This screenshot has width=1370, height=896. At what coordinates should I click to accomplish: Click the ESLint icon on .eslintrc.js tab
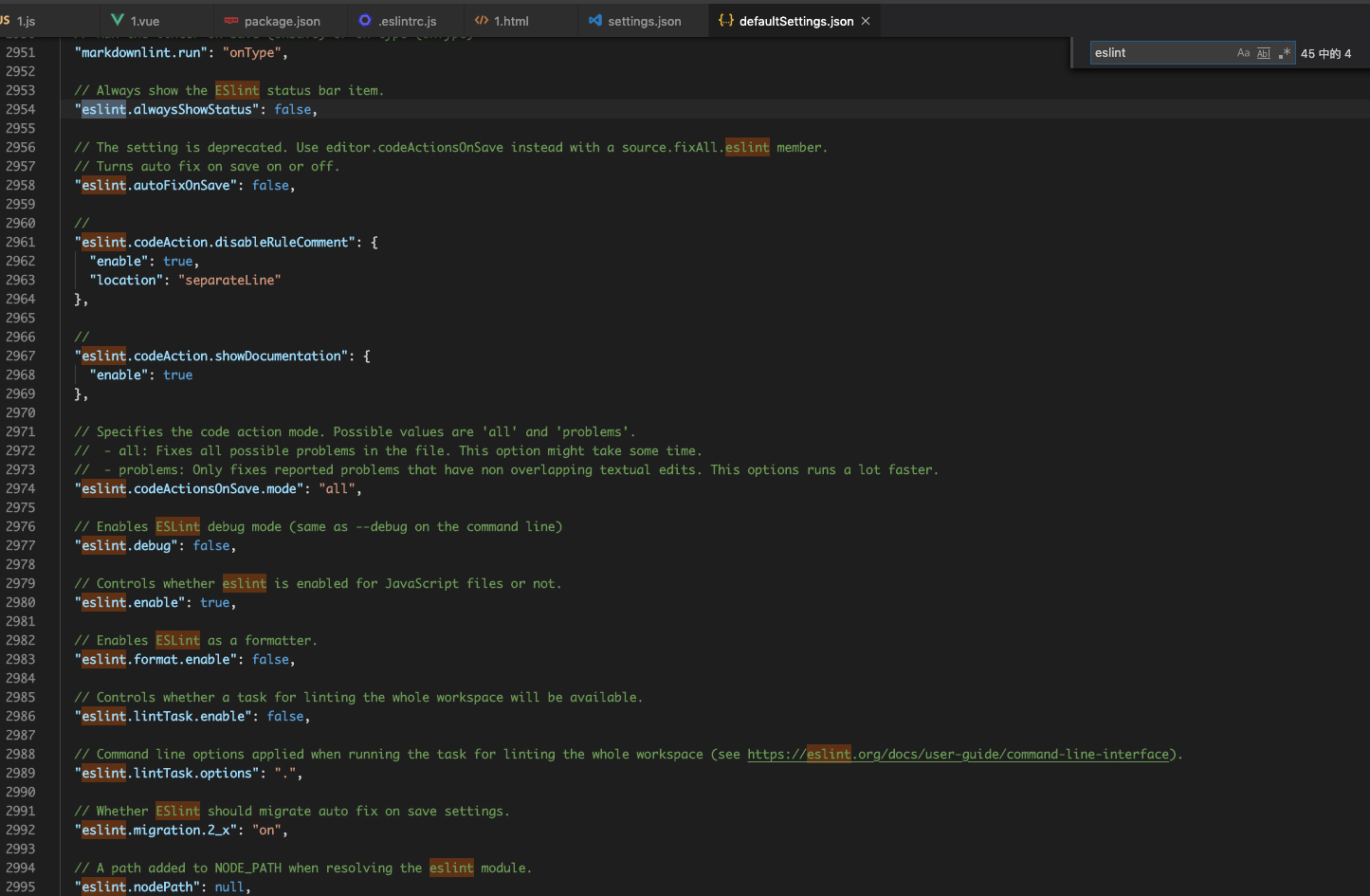pos(365,20)
